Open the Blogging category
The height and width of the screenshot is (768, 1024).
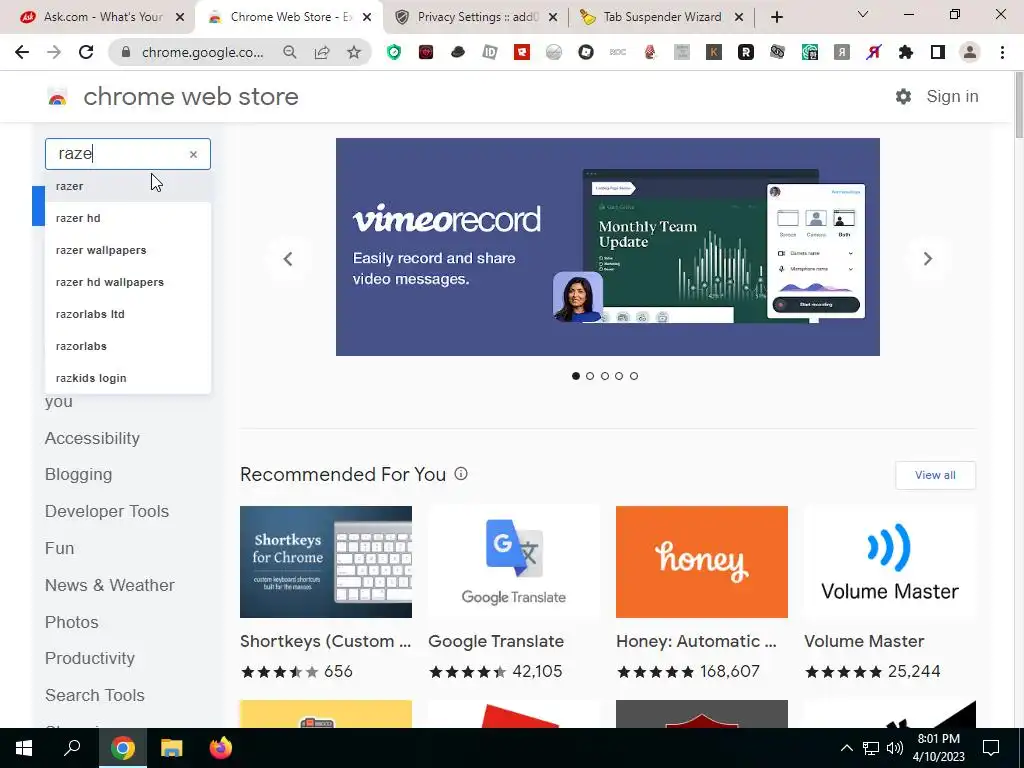pyautogui.click(x=78, y=474)
